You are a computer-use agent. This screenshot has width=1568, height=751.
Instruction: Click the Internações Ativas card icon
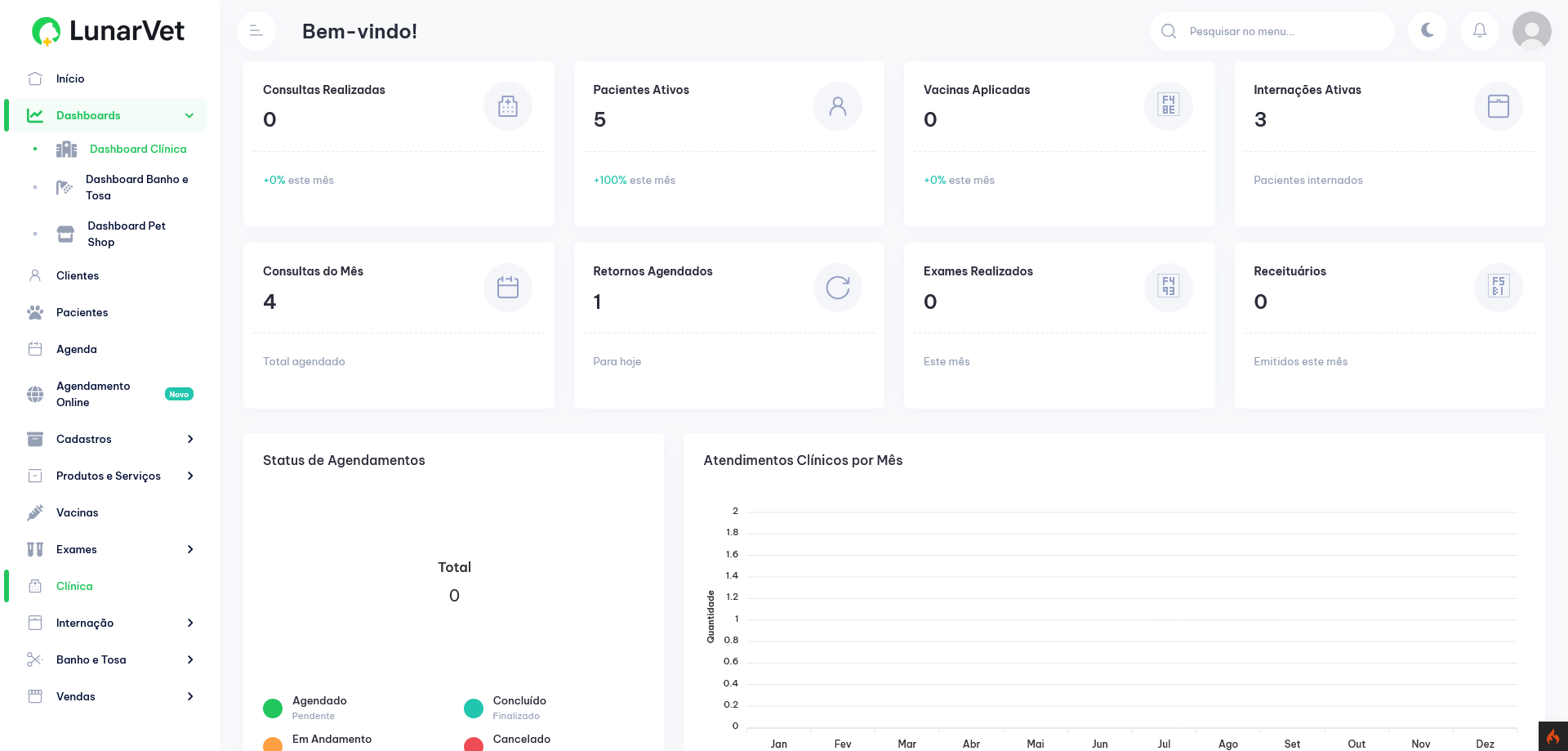1499,106
